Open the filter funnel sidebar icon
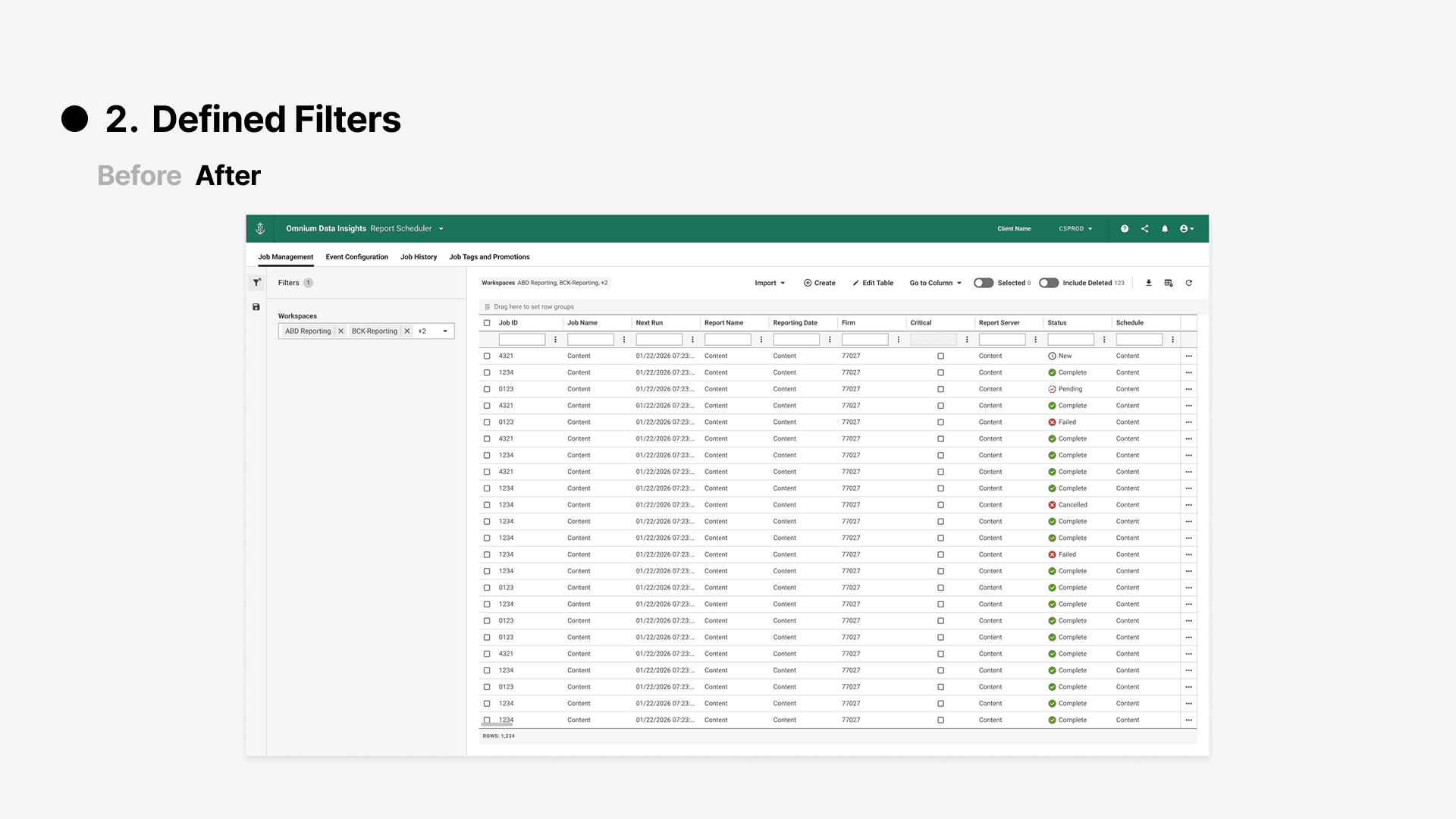The height and width of the screenshot is (819, 1456). point(256,282)
